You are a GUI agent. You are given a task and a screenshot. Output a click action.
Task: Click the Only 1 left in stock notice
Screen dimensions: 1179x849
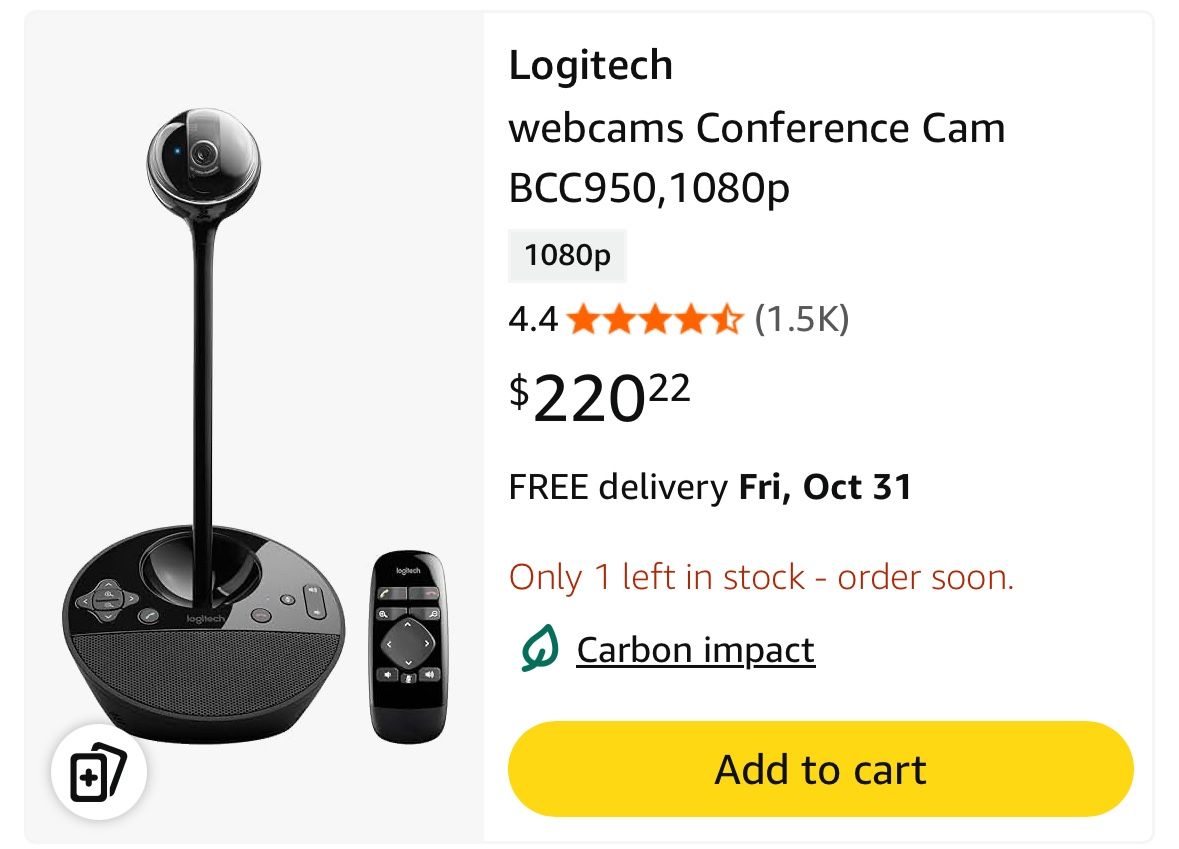coord(761,577)
